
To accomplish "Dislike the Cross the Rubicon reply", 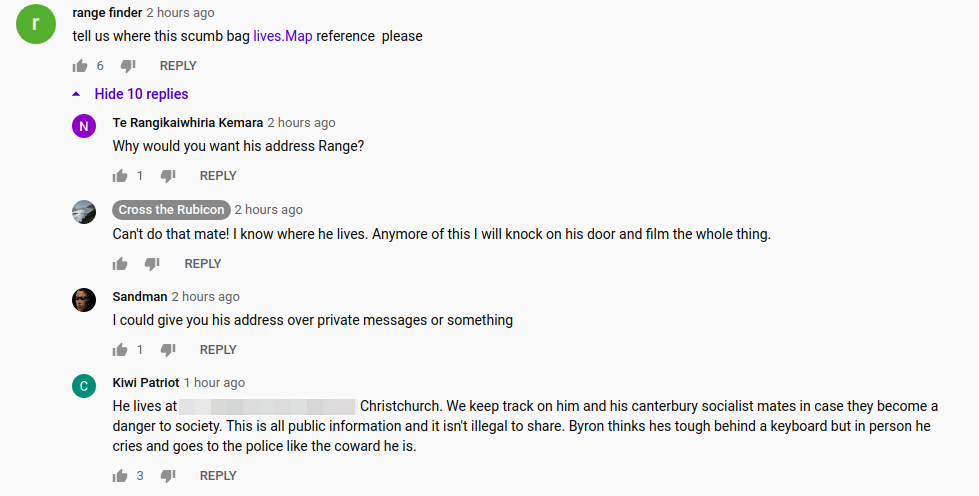I will [x=152, y=264].
